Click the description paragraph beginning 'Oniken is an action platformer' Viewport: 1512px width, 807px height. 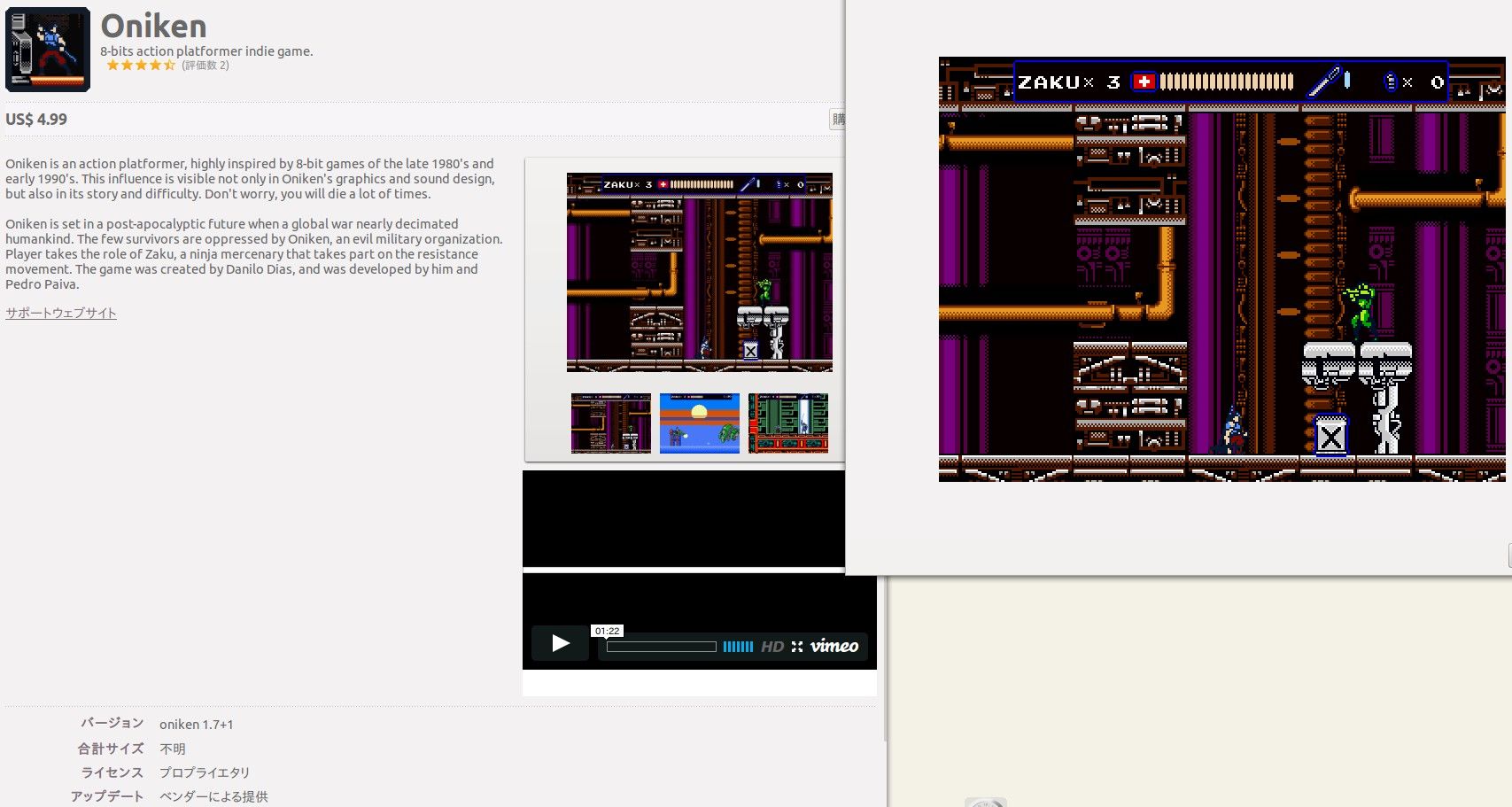coord(250,179)
